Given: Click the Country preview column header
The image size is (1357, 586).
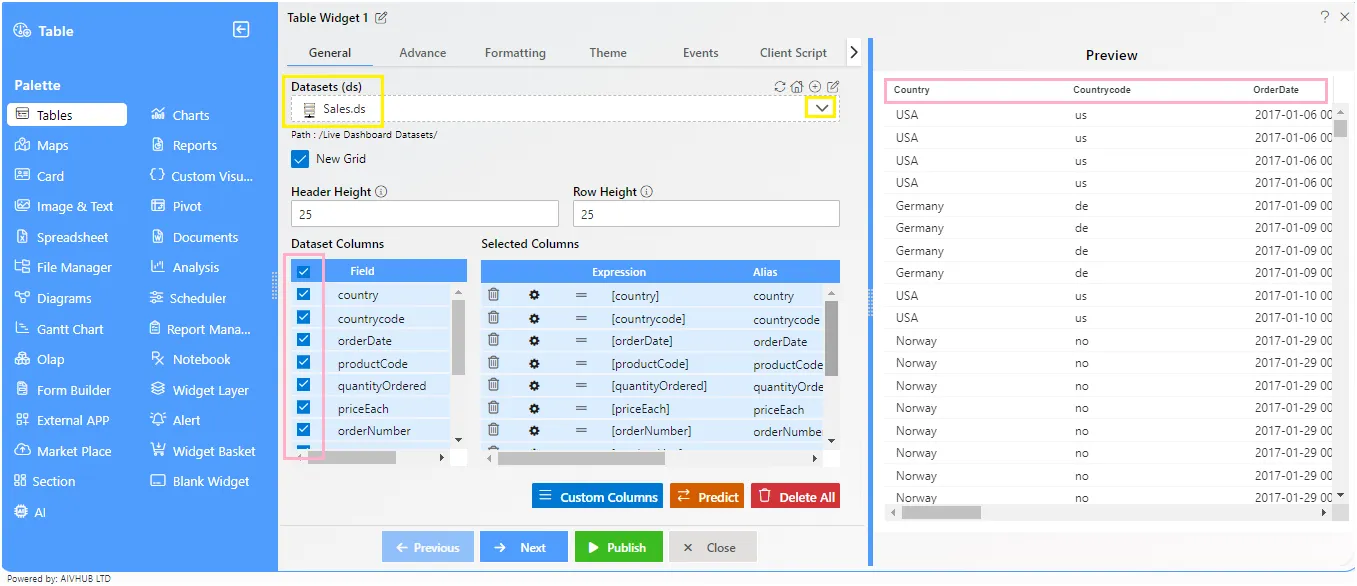Looking at the screenshot, I should (912, 90).
